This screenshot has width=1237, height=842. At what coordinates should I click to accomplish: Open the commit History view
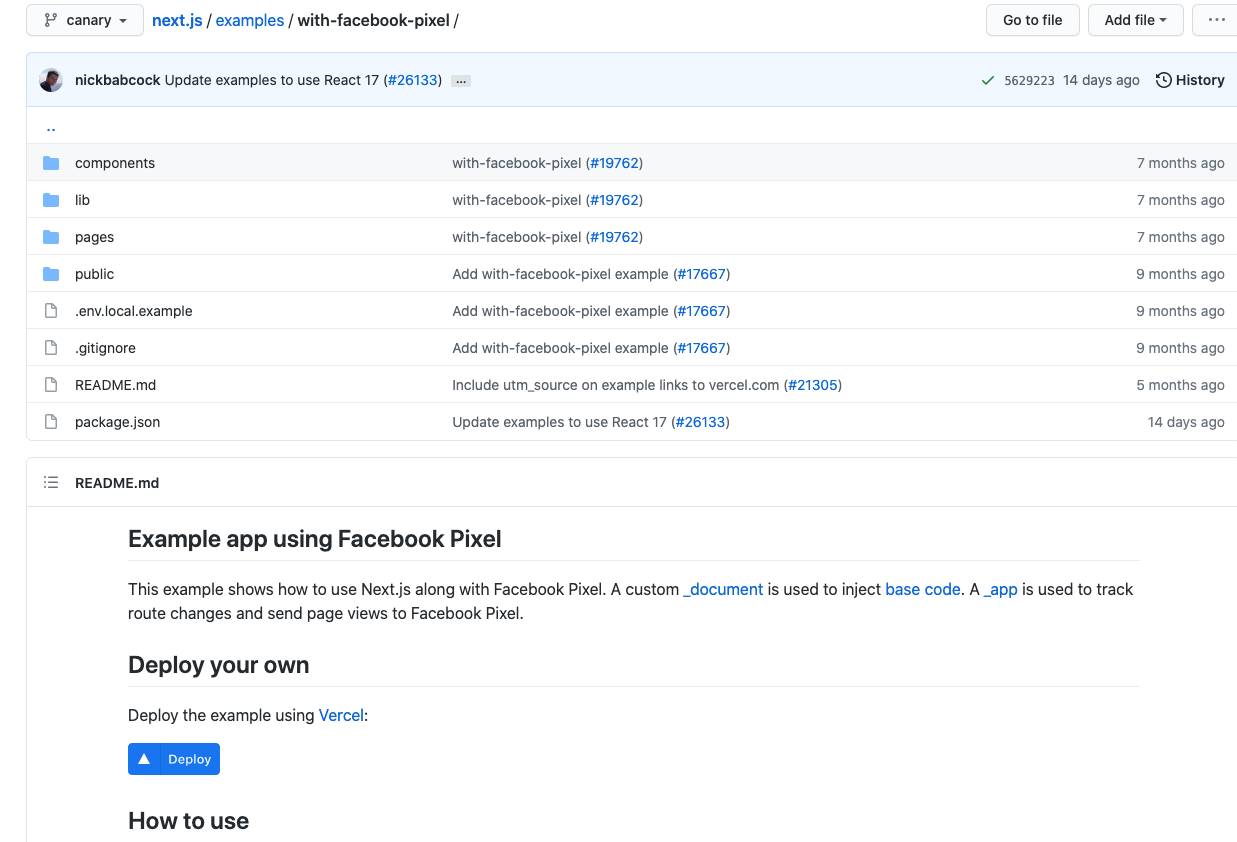1190,80
